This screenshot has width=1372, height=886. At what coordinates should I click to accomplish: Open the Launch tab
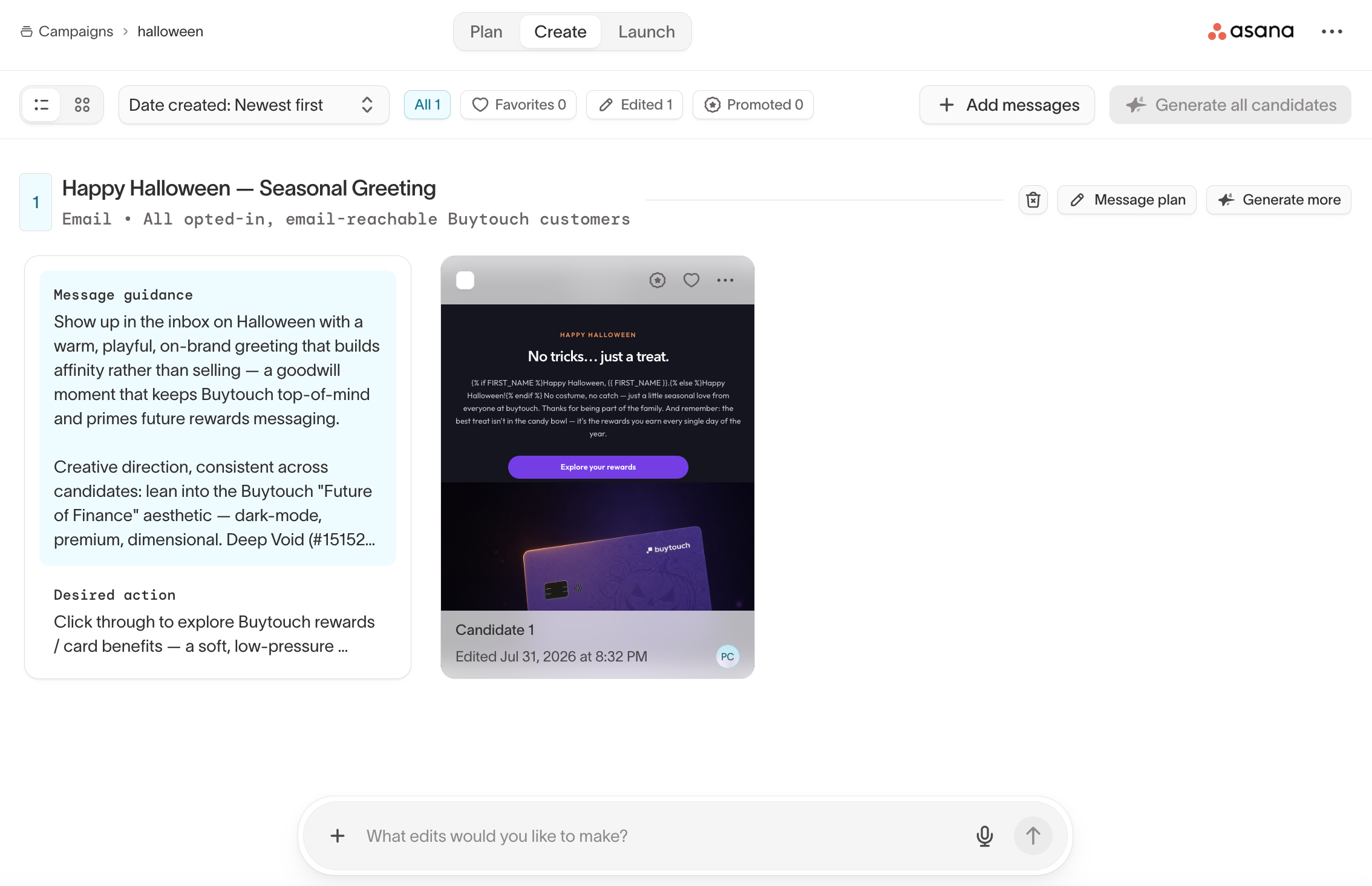pyautogui.click(x=647, y=31)
